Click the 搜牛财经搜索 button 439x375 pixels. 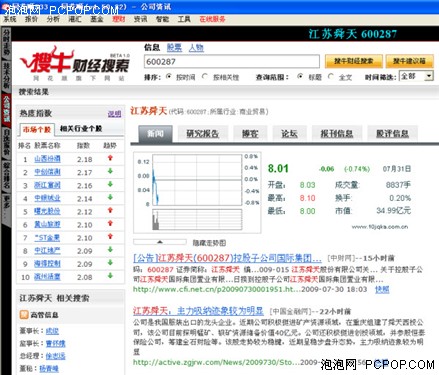point(354,61)
